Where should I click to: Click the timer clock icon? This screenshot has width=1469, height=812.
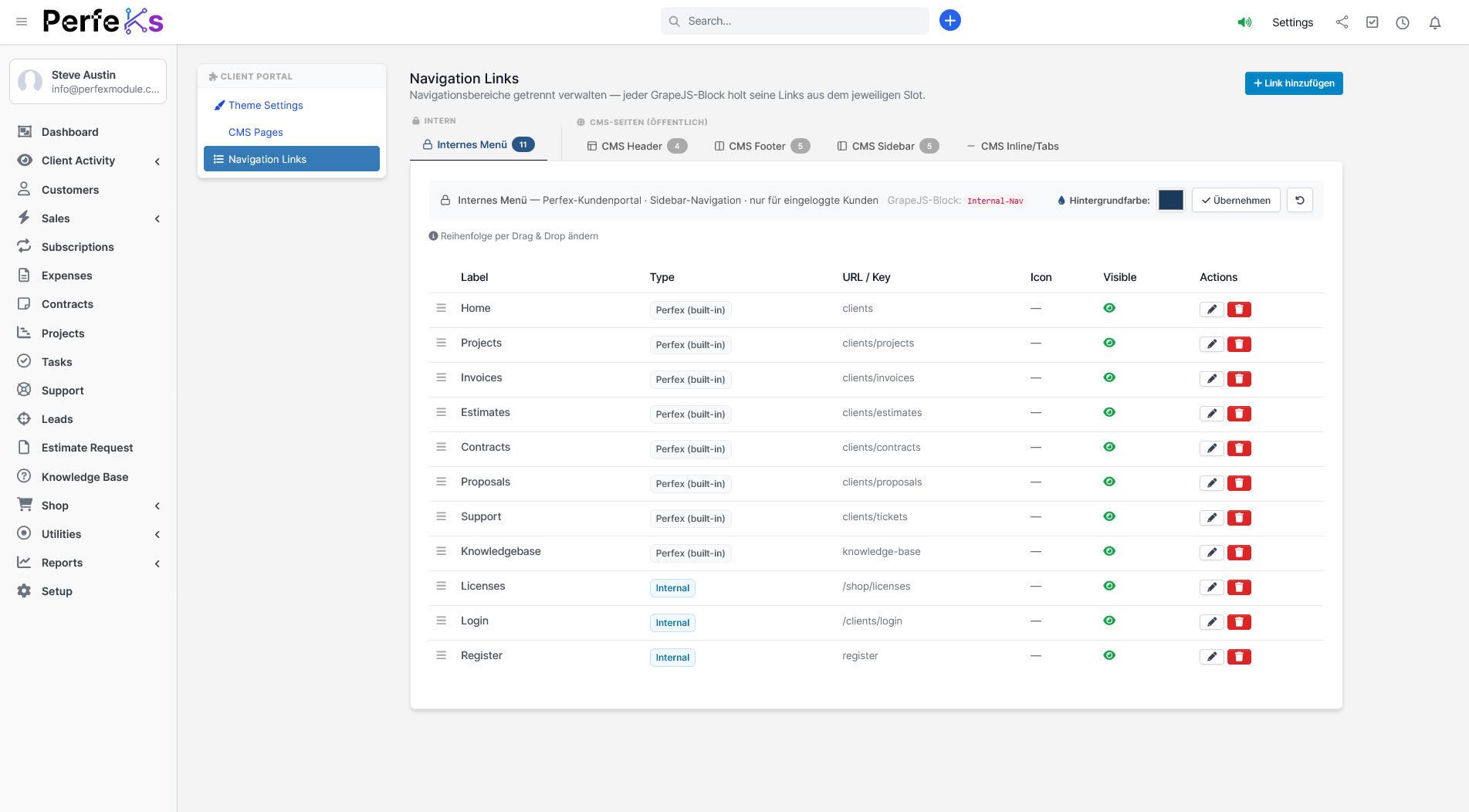point(1402,22)
